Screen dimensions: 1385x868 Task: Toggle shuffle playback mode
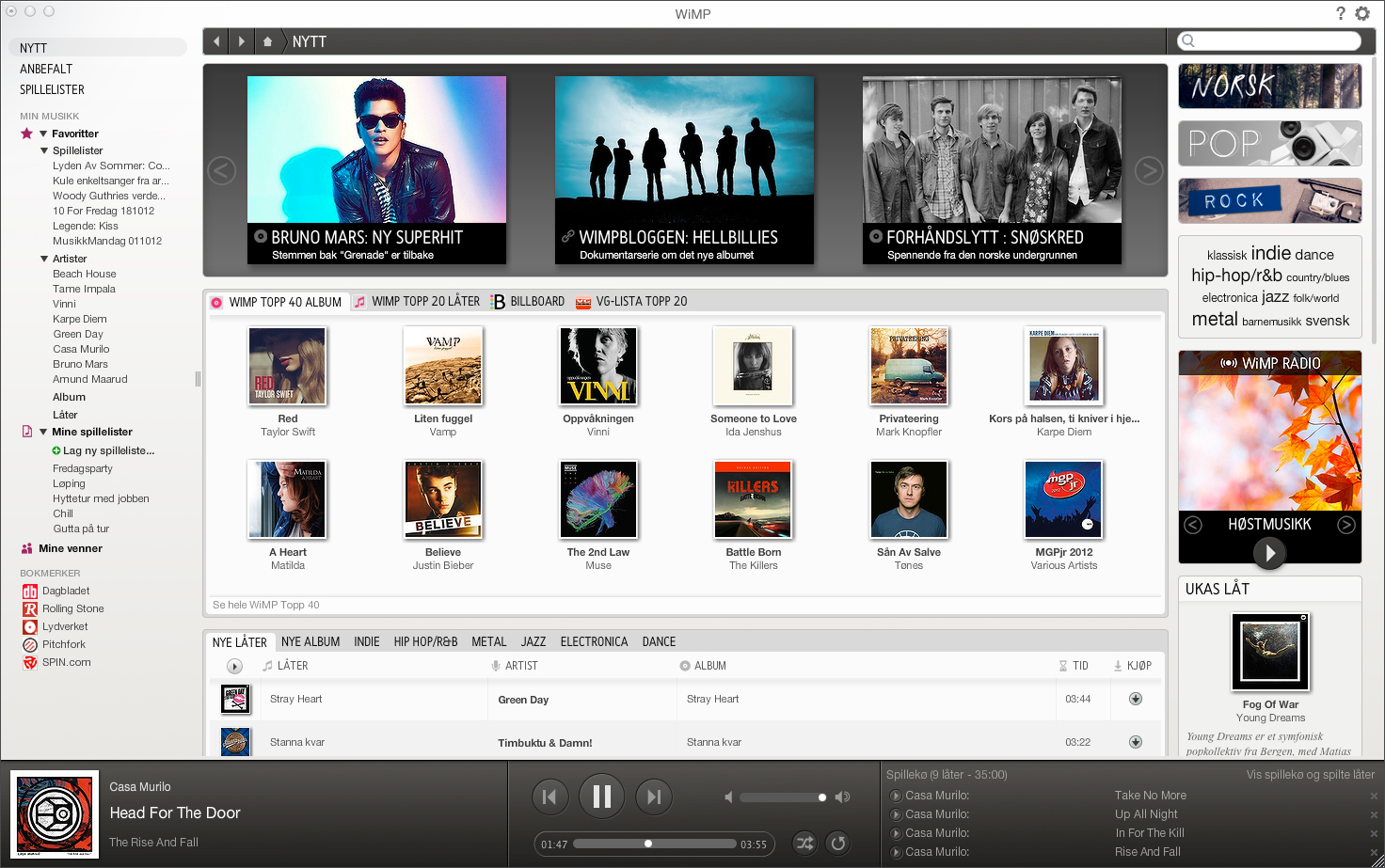[804, 844]
